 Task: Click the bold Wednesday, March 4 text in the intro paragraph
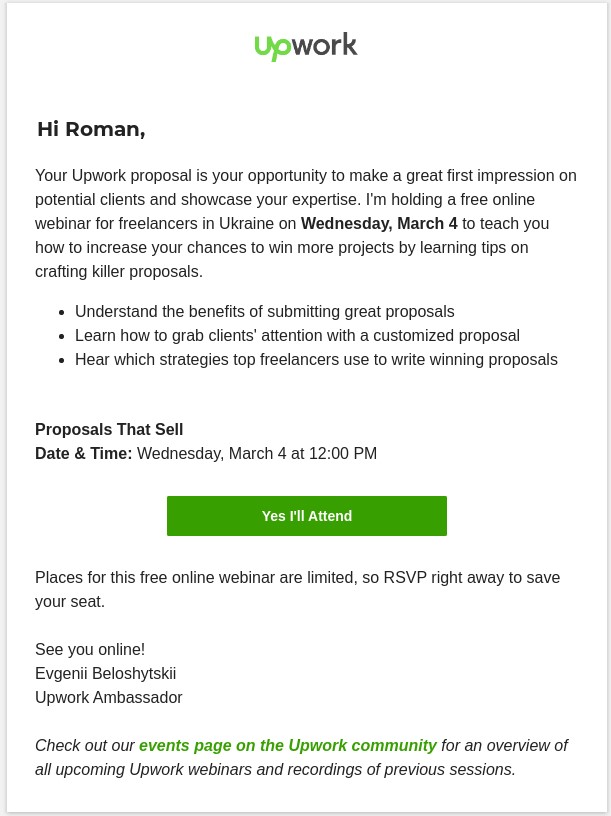[379, 223]
